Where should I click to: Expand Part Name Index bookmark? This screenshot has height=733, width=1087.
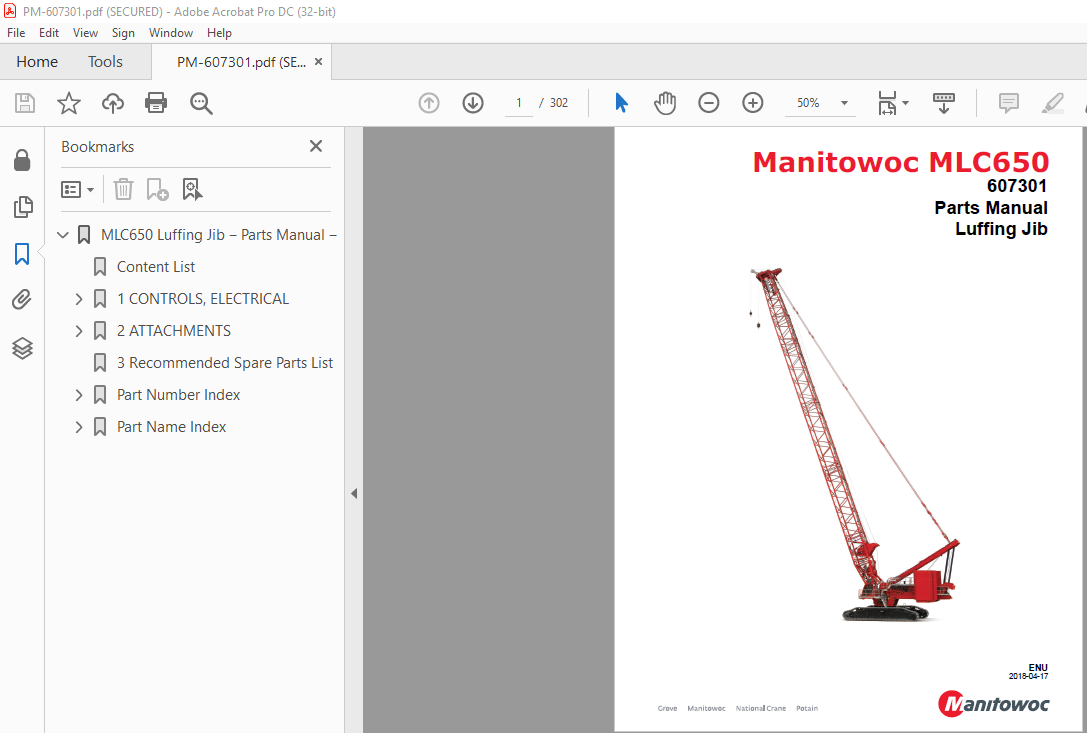click(78, 426)
